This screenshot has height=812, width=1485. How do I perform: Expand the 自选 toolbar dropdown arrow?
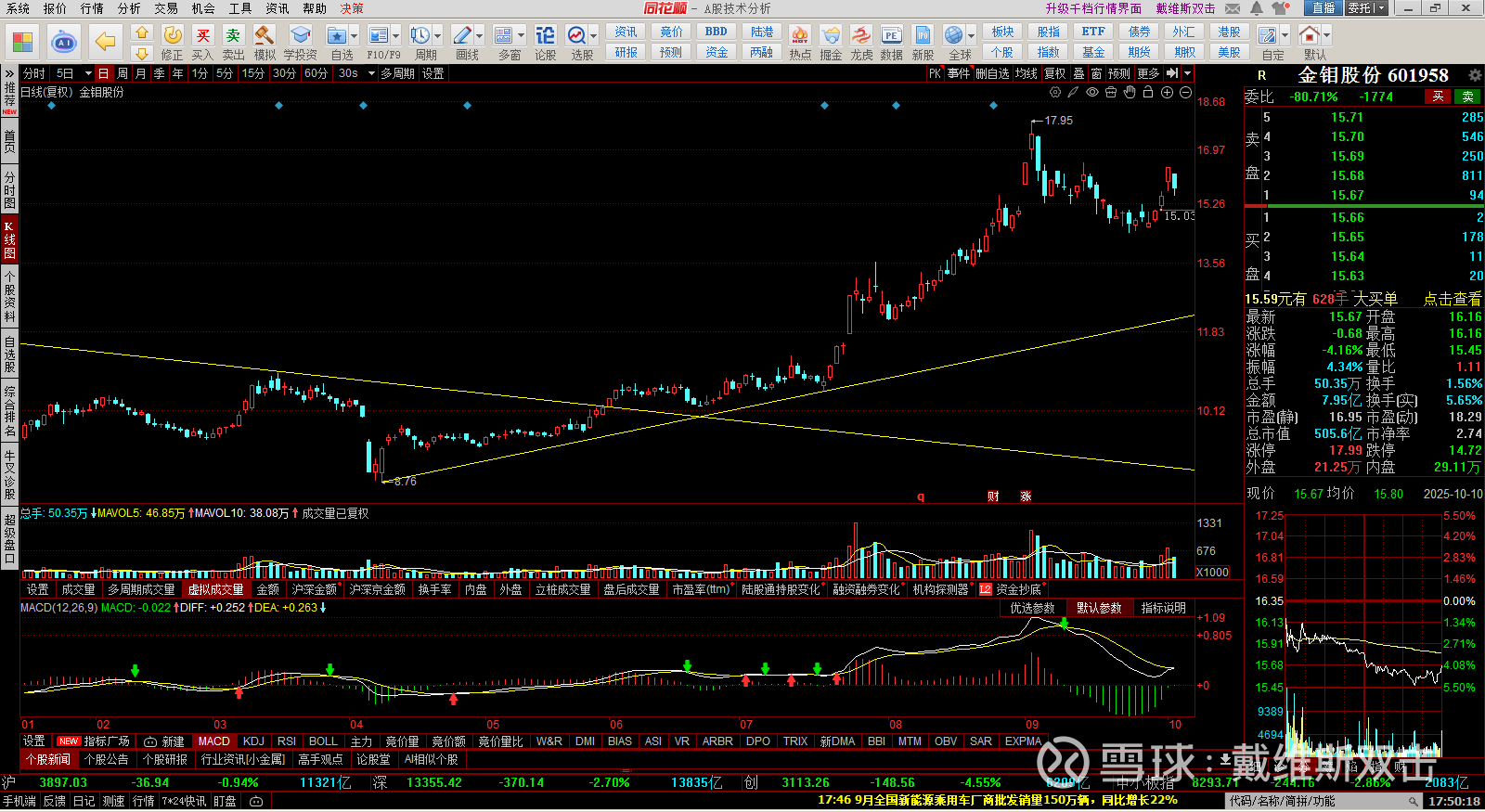[355, 36]
